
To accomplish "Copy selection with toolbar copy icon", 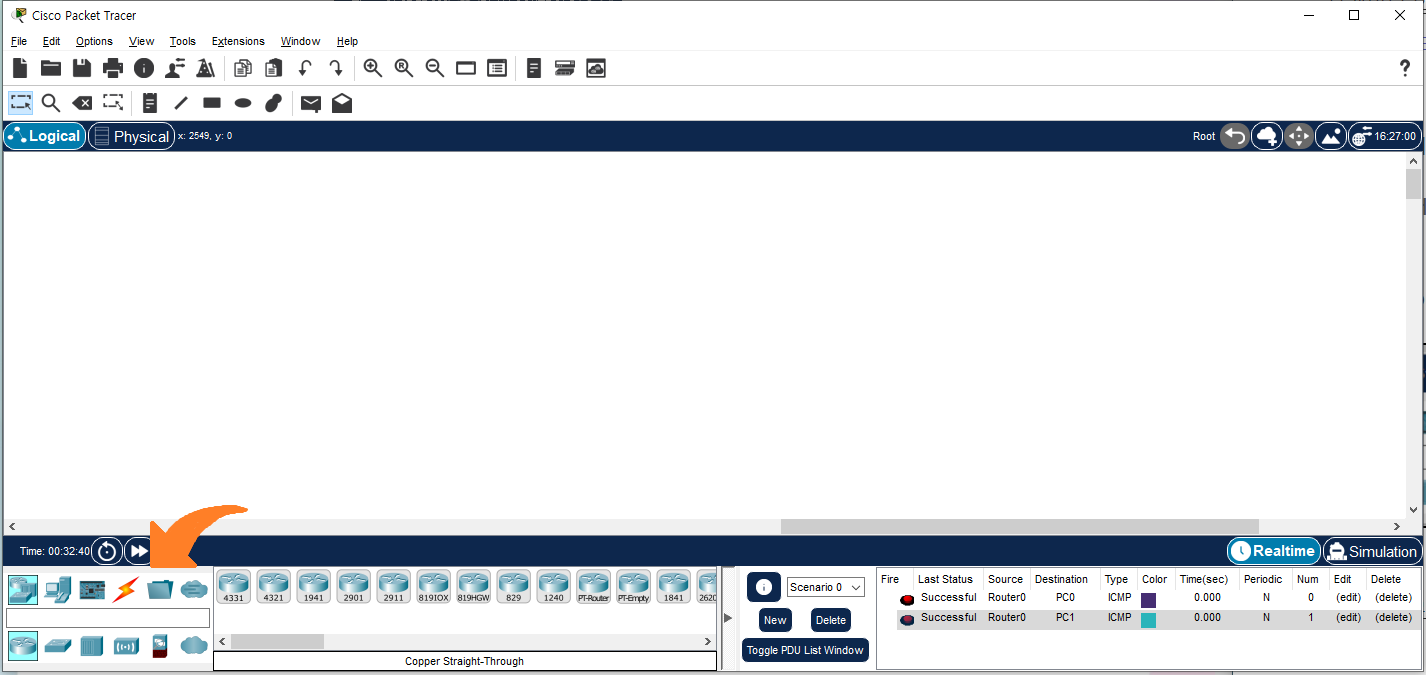I will tap(242, 68).
